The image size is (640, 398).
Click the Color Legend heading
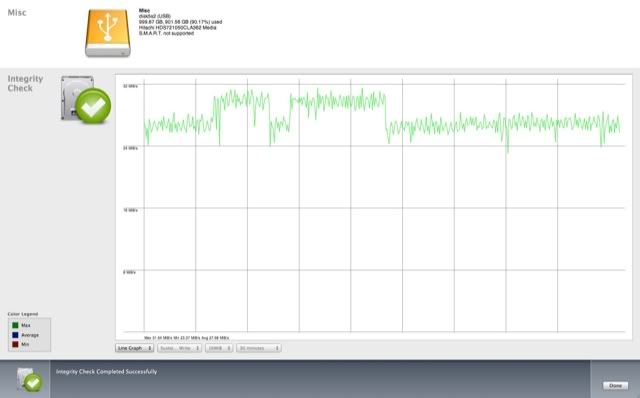[x=23, y=314]
